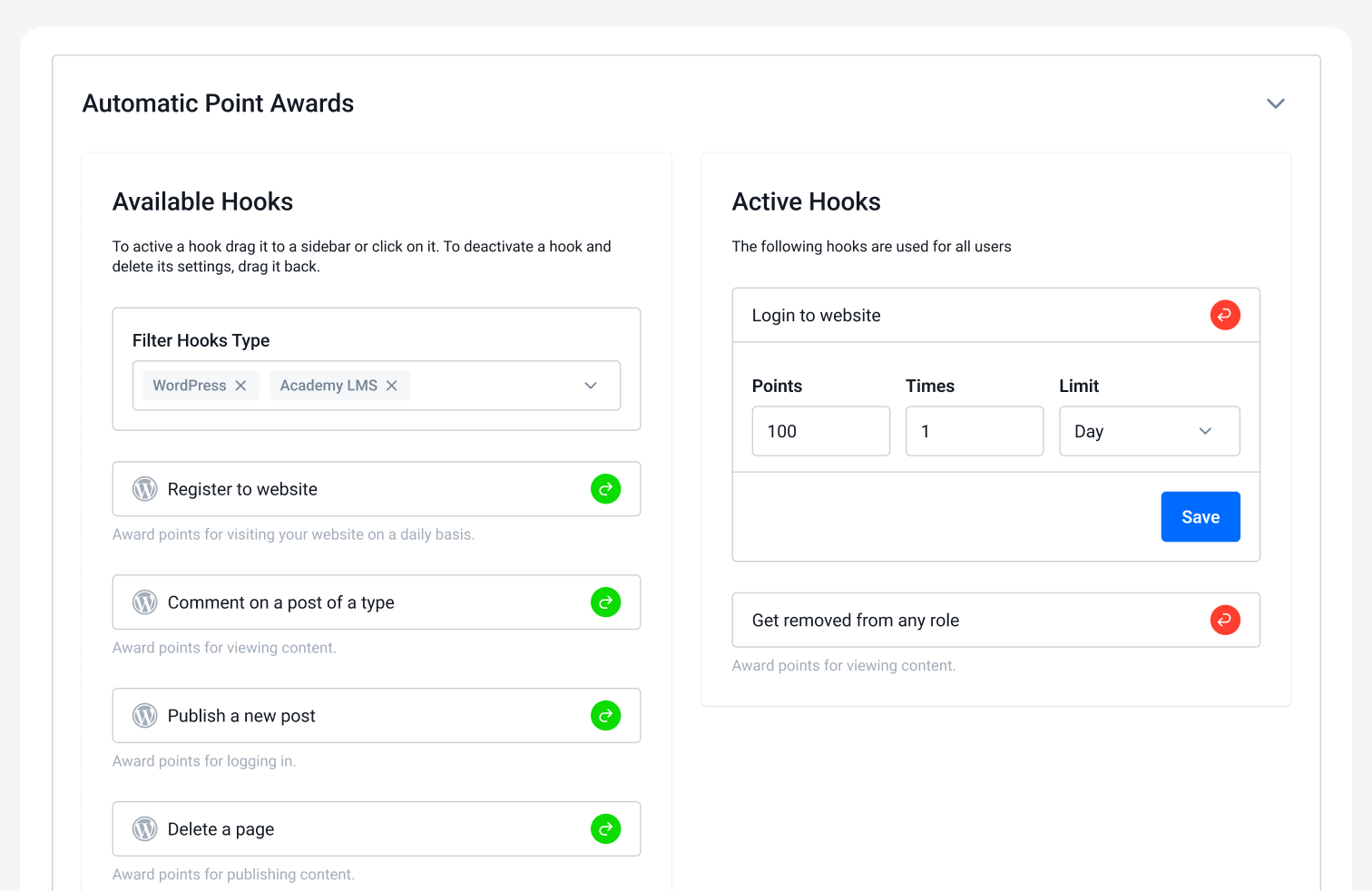Activate the Register to website hook via green arrow
Screen dimensions: 1372x891
(605, 489)
